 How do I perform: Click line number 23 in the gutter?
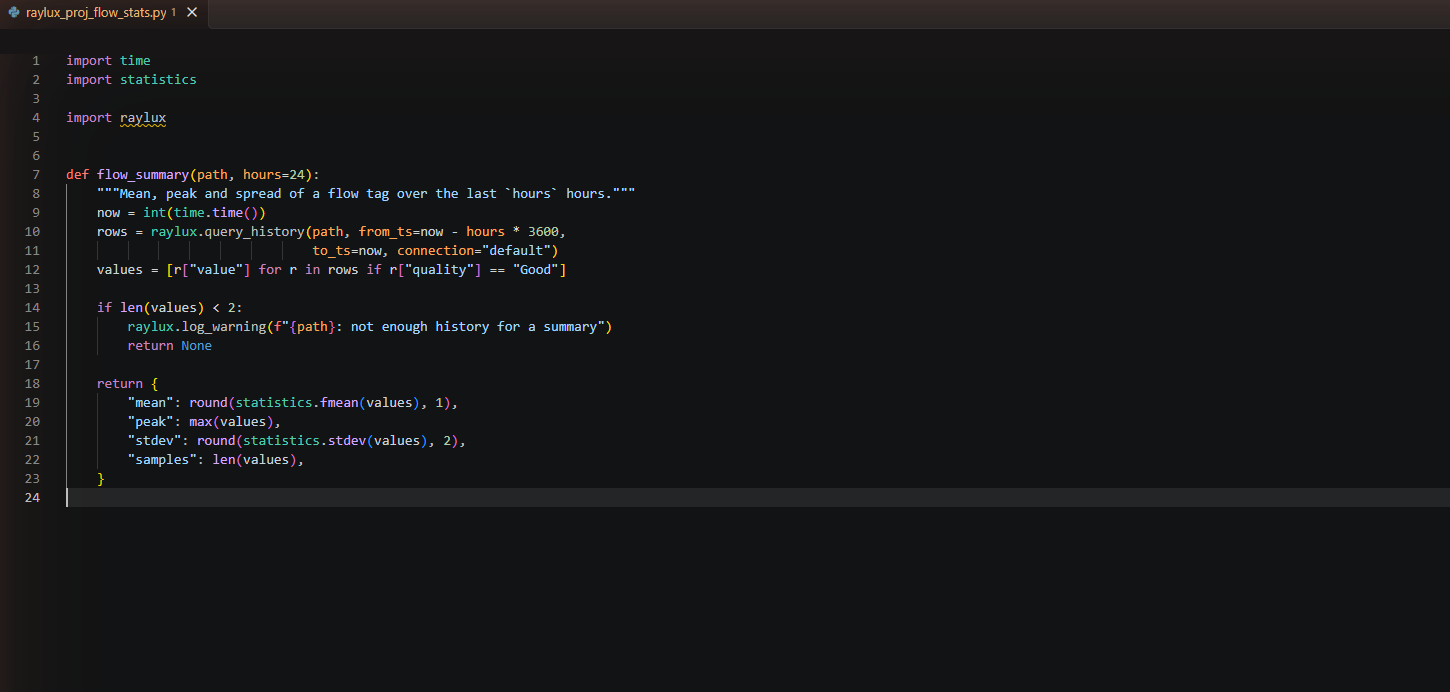coord(32,478)
